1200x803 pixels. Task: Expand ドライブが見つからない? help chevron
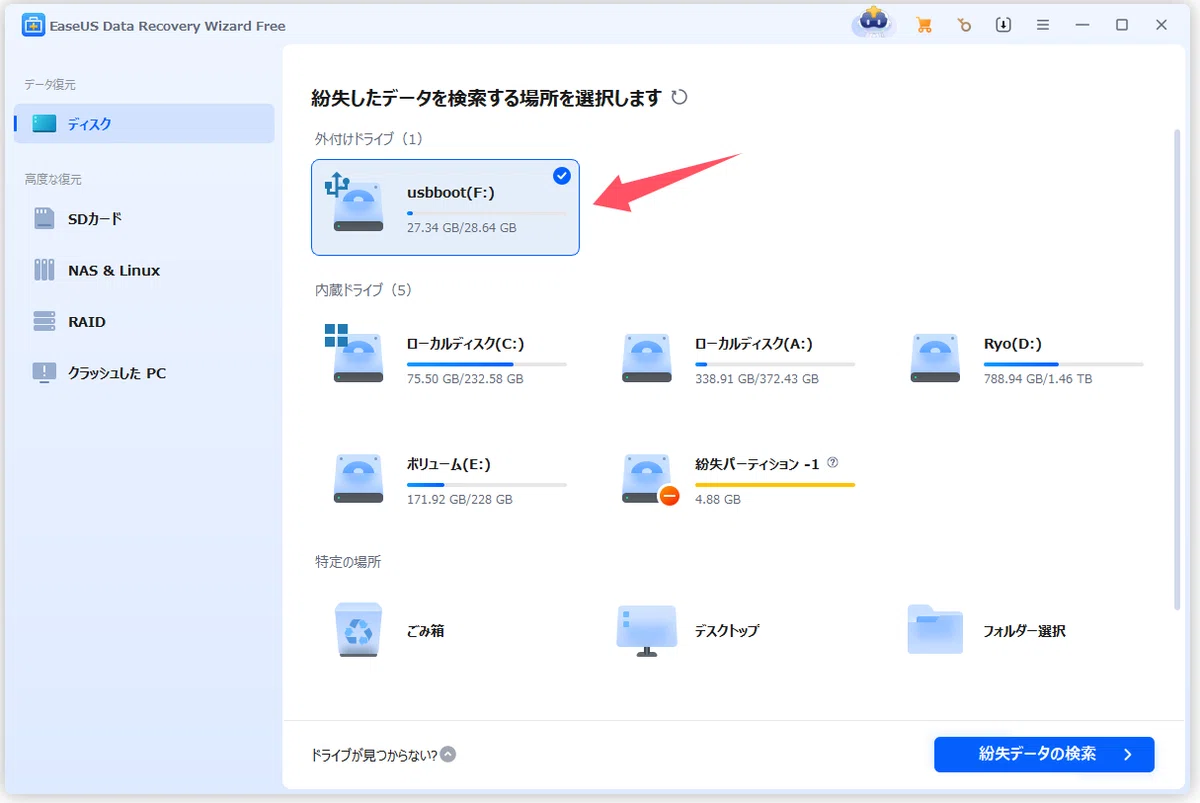tap(448, 755)
